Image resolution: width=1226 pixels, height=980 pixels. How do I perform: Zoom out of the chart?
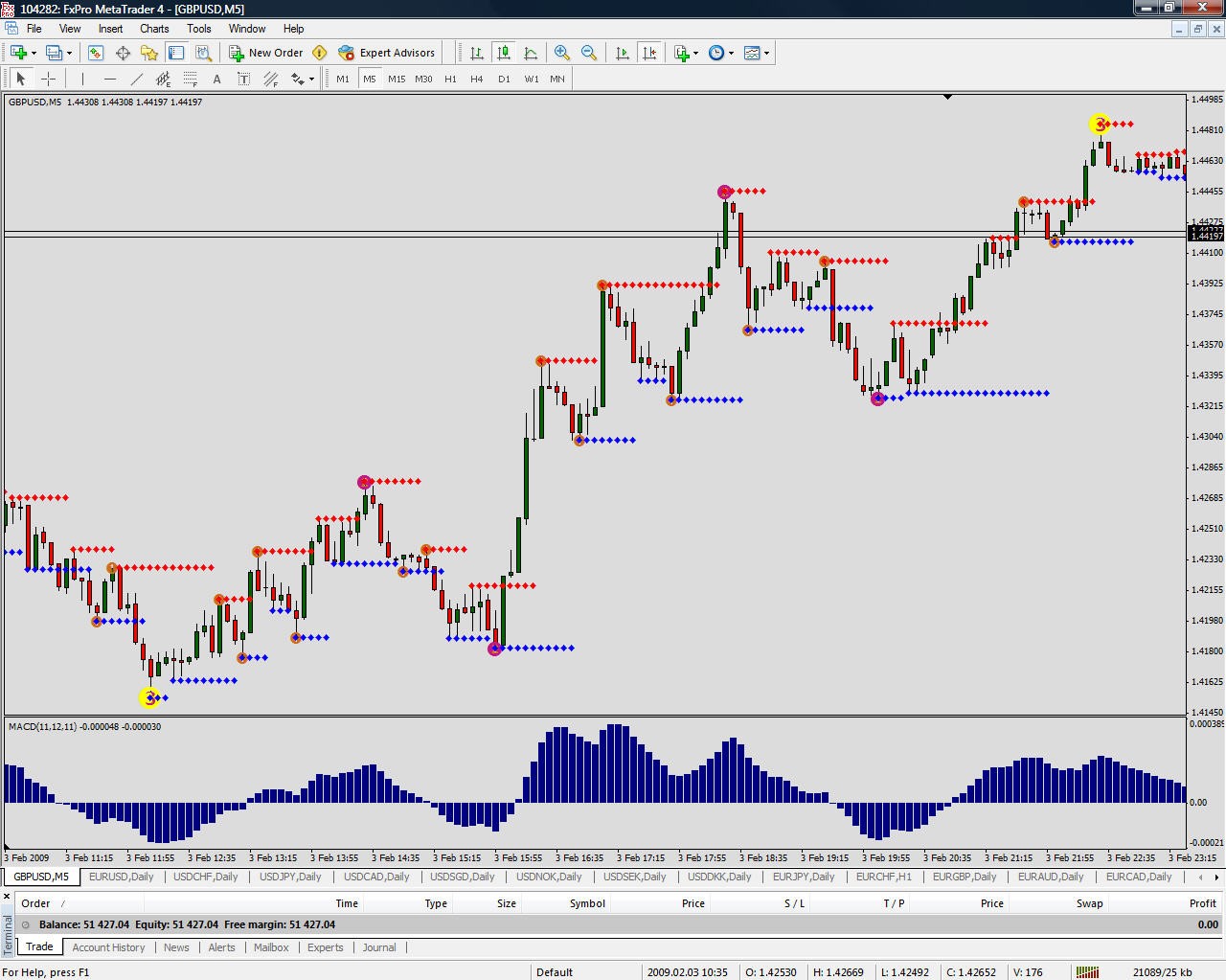tap(589, 53)
